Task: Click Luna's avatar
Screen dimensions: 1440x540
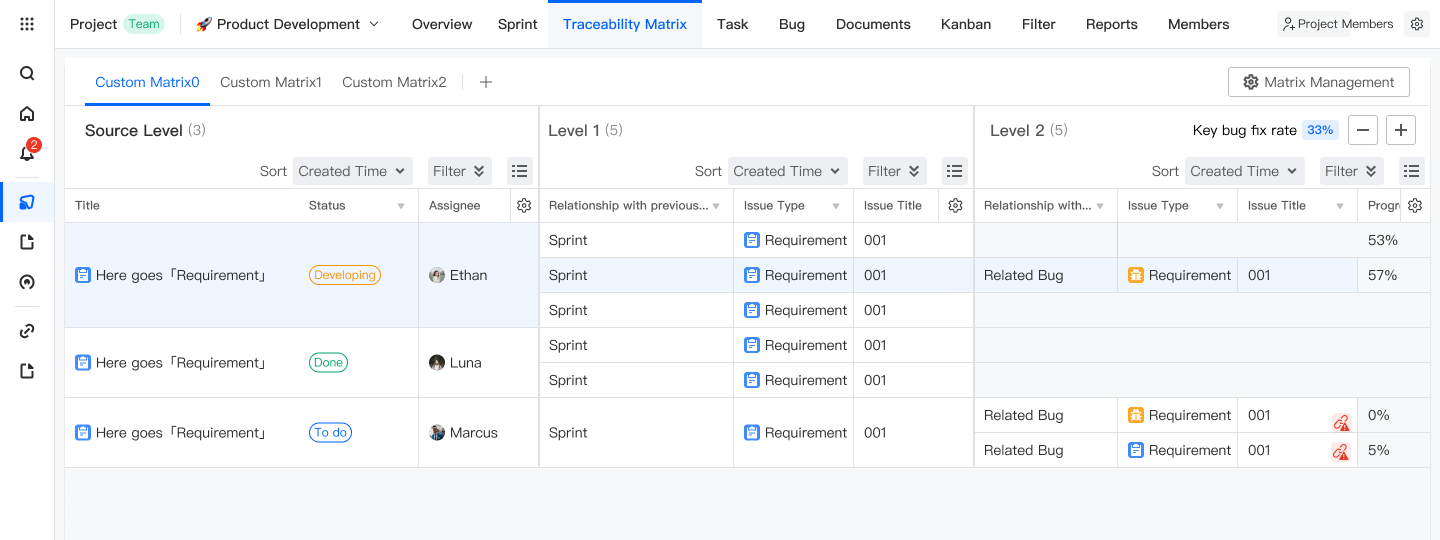Action: pyautogui.click(x=437, y=363)
